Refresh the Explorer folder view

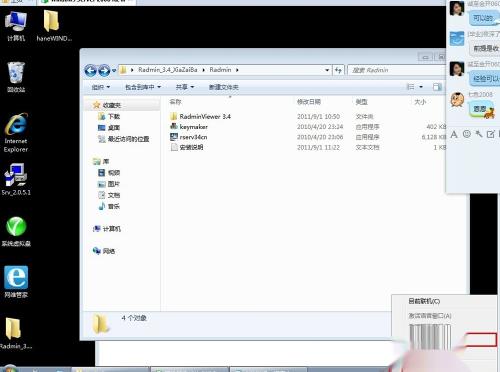coord(338,70)
